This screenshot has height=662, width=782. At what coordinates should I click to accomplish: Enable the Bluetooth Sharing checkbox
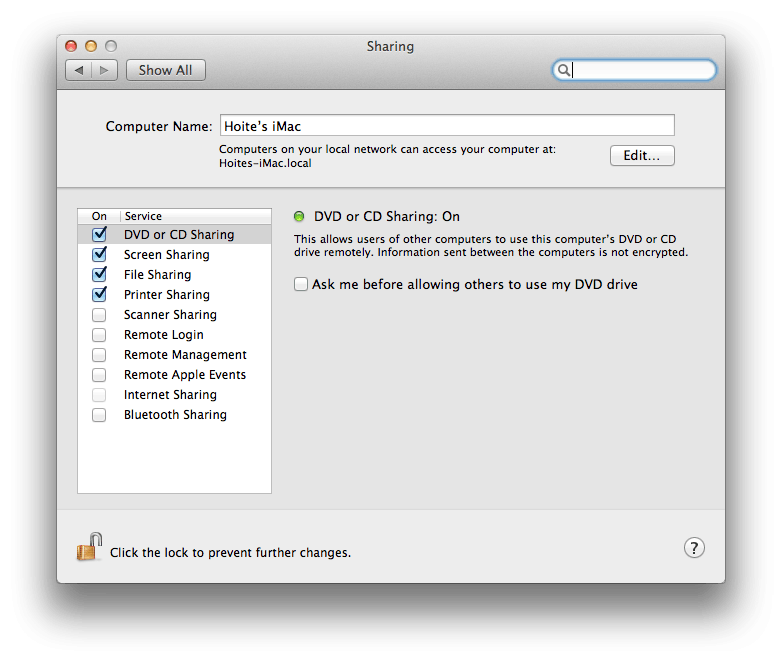pos(99,415)
